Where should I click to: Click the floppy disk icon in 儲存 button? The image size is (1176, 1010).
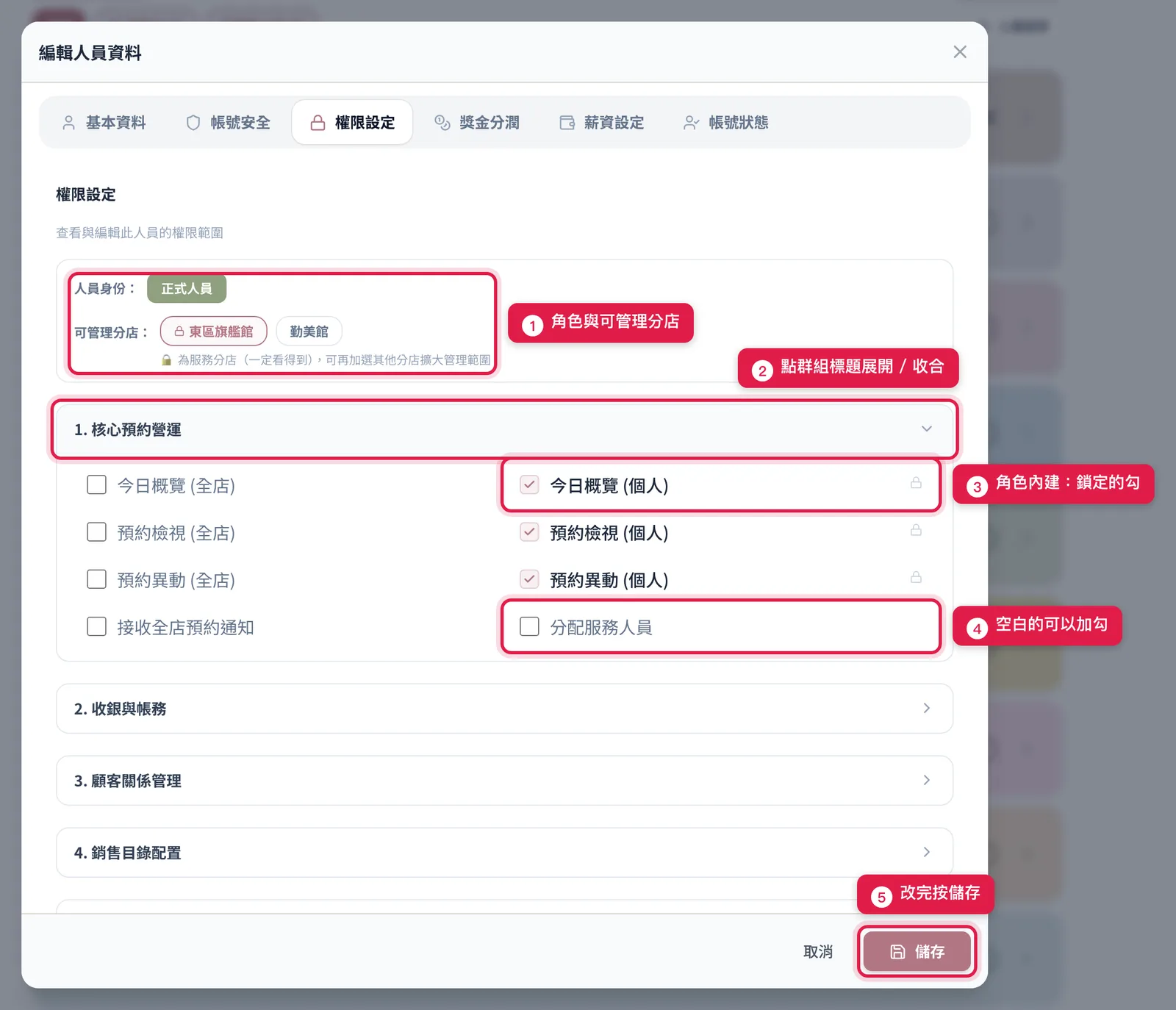[897, 952]
